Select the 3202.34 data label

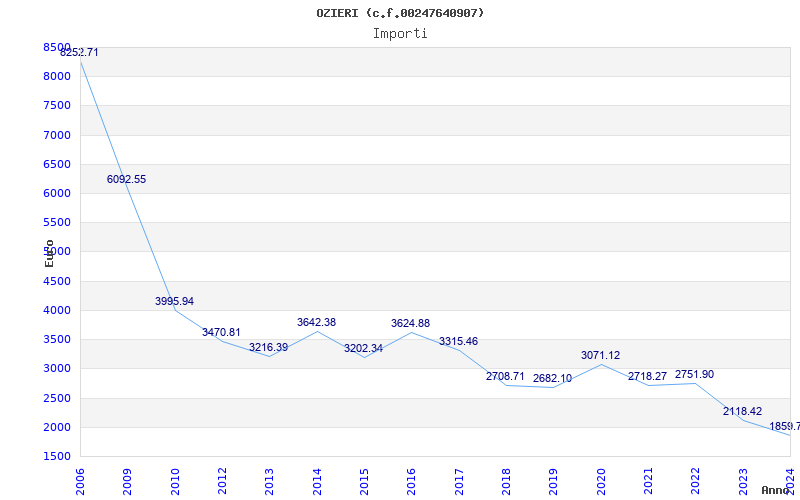(x=363, y=349)
